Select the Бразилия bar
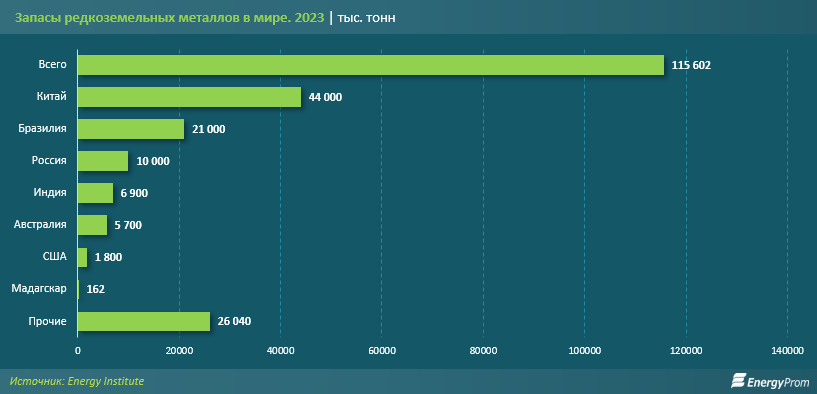The height and width of the screenshot is (394, 817). (131, 129)
